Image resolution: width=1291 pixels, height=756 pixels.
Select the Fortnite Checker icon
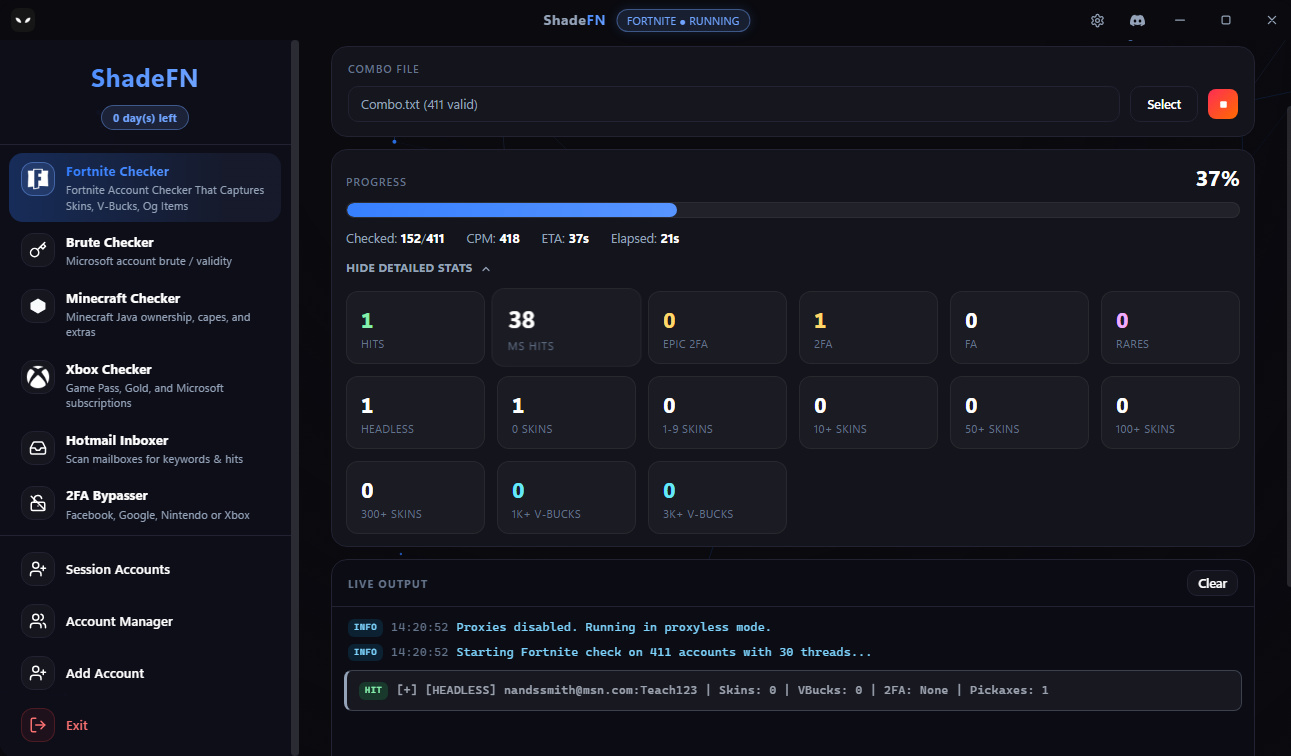pyautogui.click(x=38, y=179)
